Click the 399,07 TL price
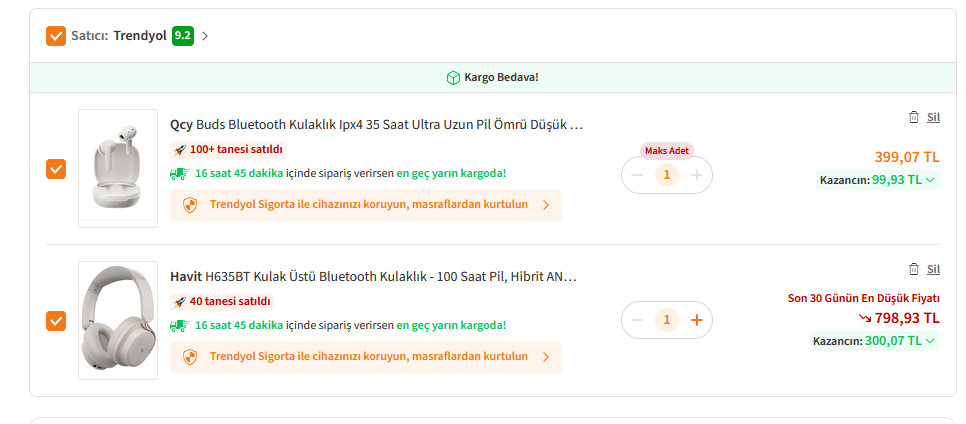 point(907,157)
